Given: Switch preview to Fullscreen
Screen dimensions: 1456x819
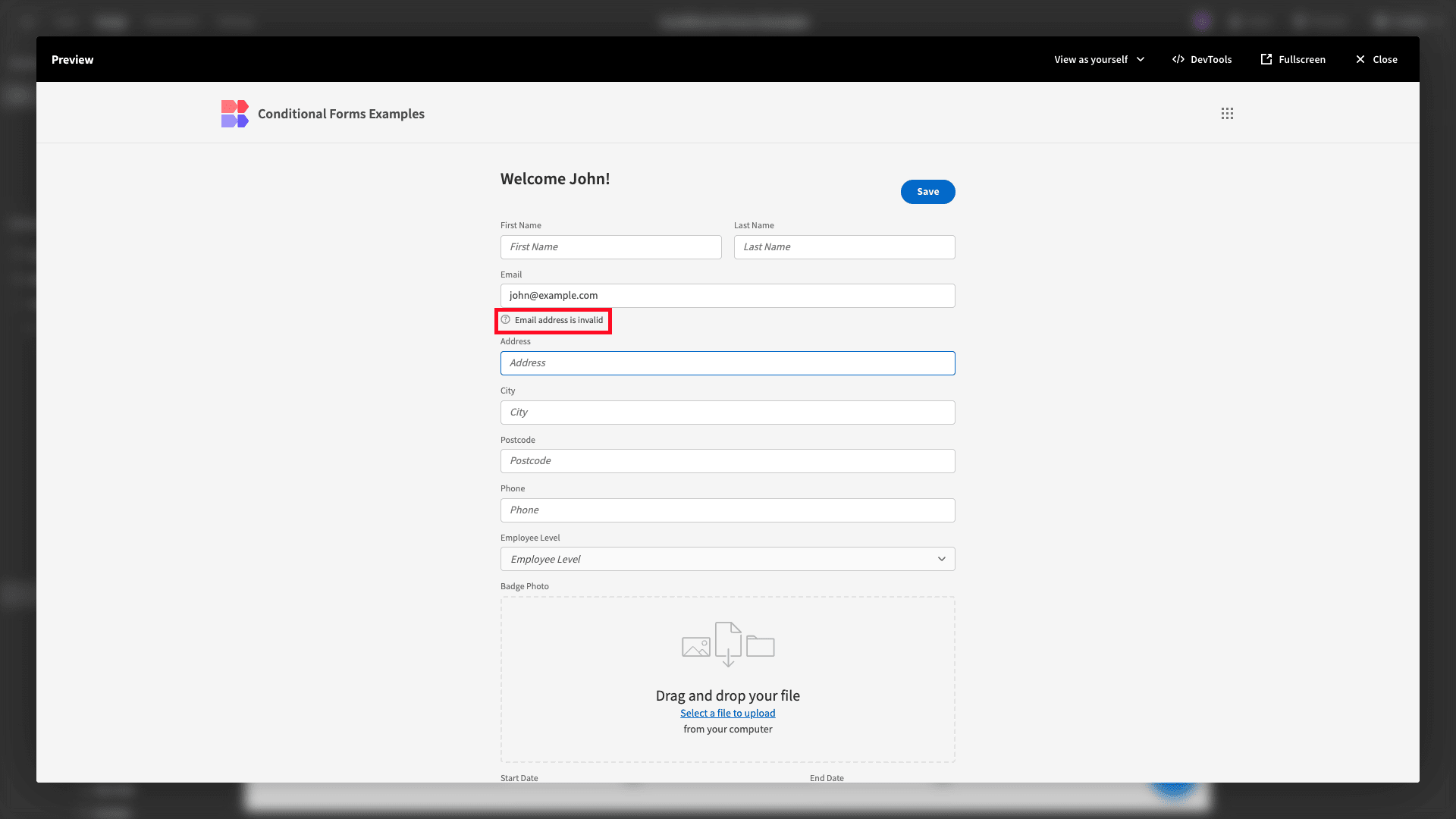Looking at the screenshot, I should [1293, 59].
